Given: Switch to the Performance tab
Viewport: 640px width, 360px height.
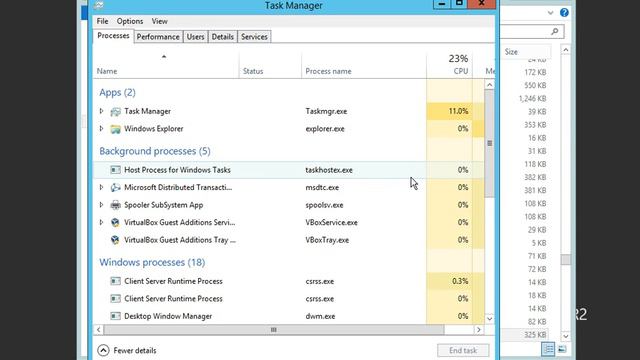Looking at the screenshot, I should click(158, 37).
